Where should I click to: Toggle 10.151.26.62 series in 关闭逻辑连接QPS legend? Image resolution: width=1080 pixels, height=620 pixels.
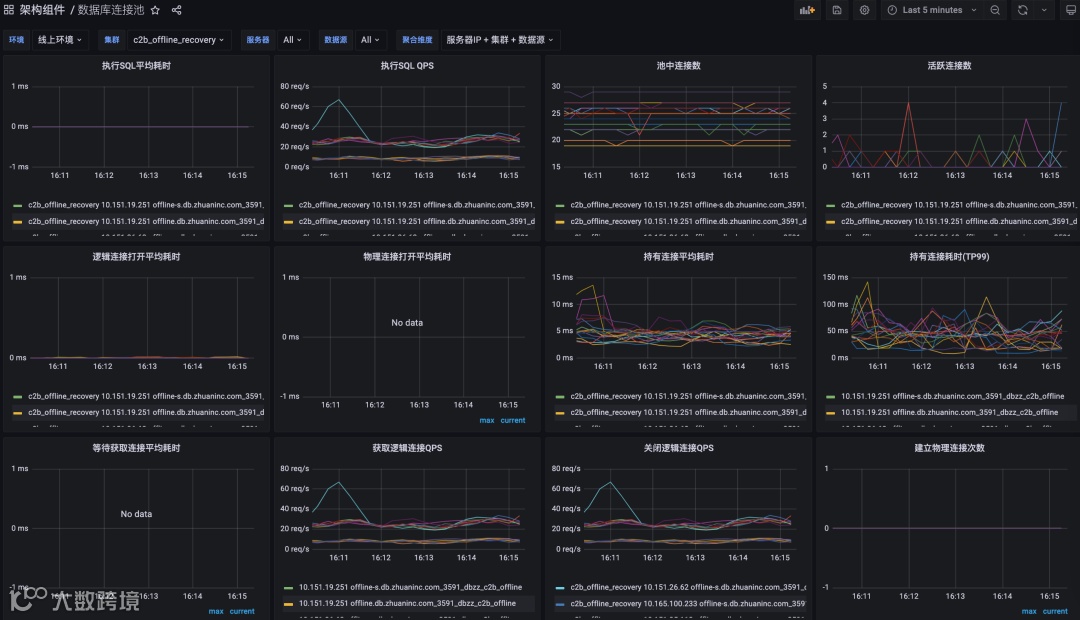688,587
